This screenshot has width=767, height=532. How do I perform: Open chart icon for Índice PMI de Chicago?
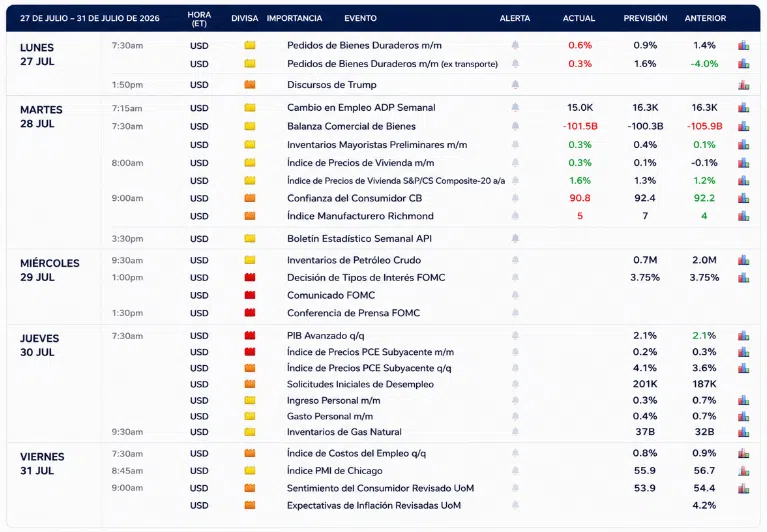[x=744, y=471]
